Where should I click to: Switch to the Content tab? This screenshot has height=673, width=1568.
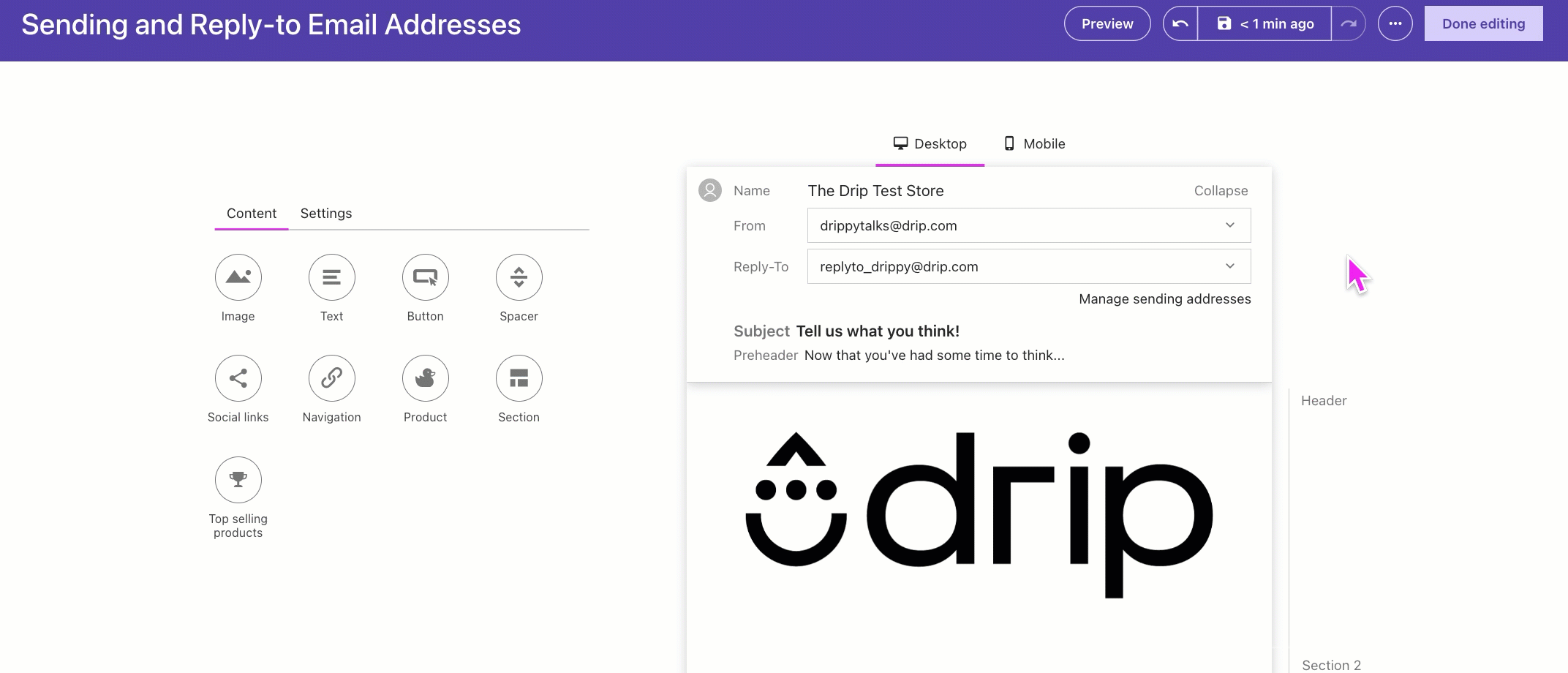tap(252, 213)
